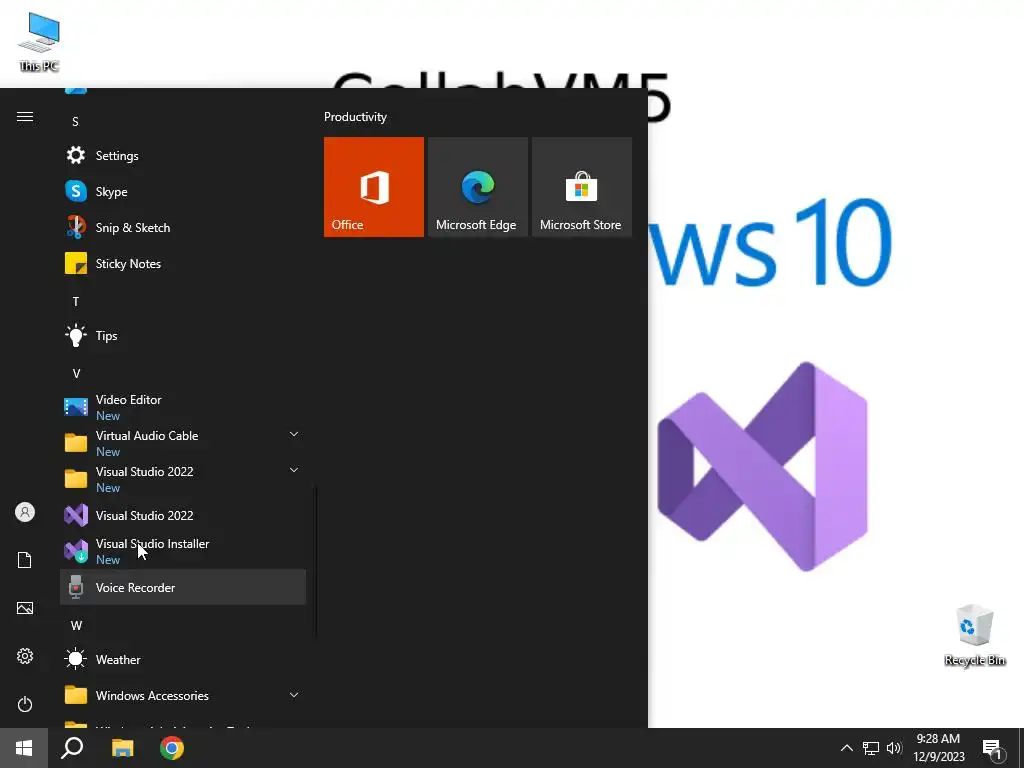The height and width of the screenshot is (768, 1024).
Task: Jump to letter T section header
Action: (76, 301)
